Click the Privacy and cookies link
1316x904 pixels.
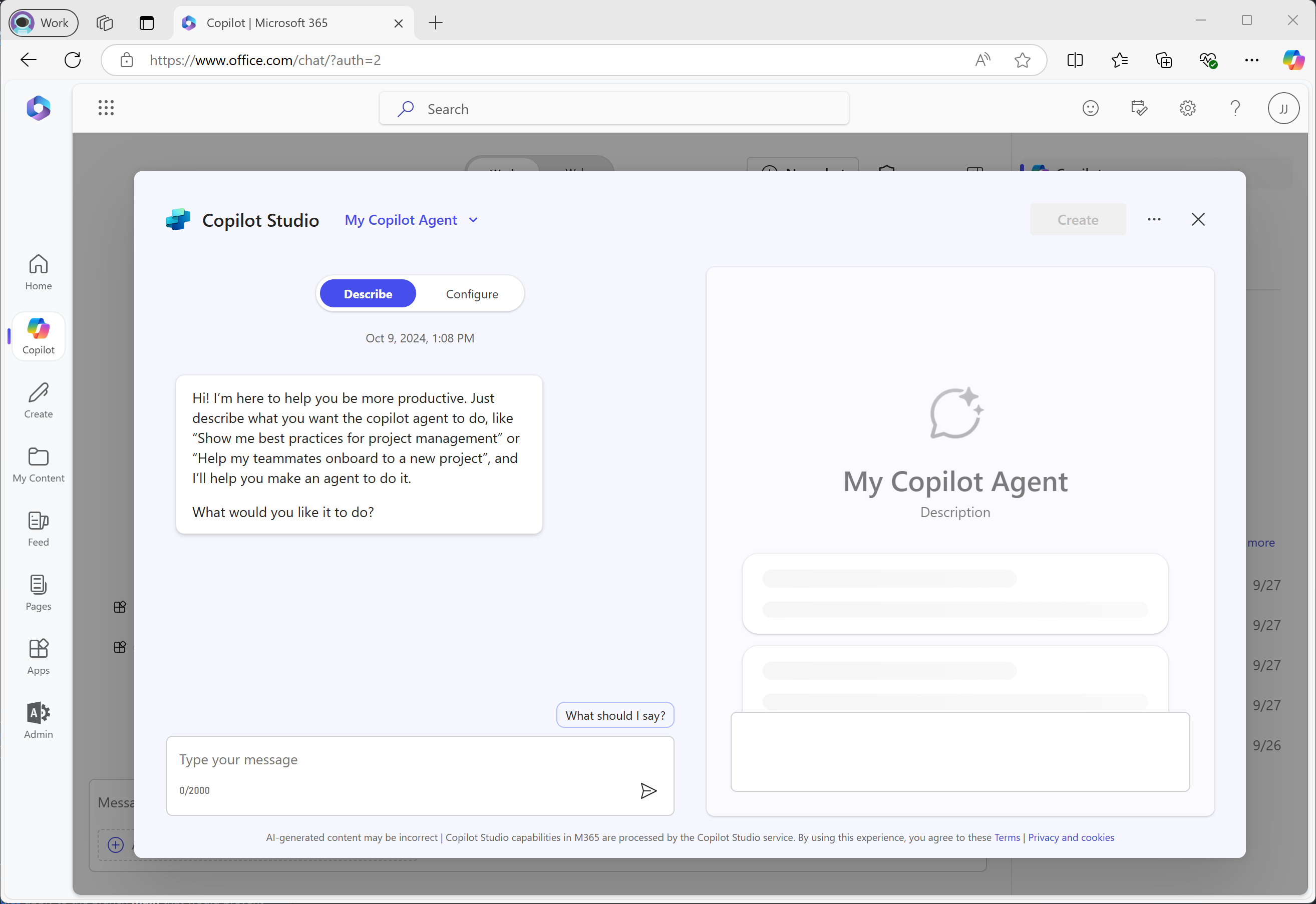1072,837
